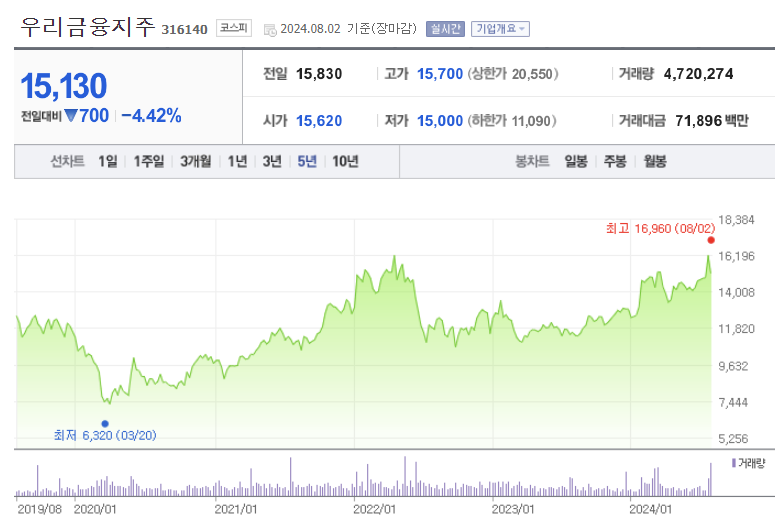Click the 저가 value 15,000
This screenshot has height=520, width=775.
tap(440, 121)
